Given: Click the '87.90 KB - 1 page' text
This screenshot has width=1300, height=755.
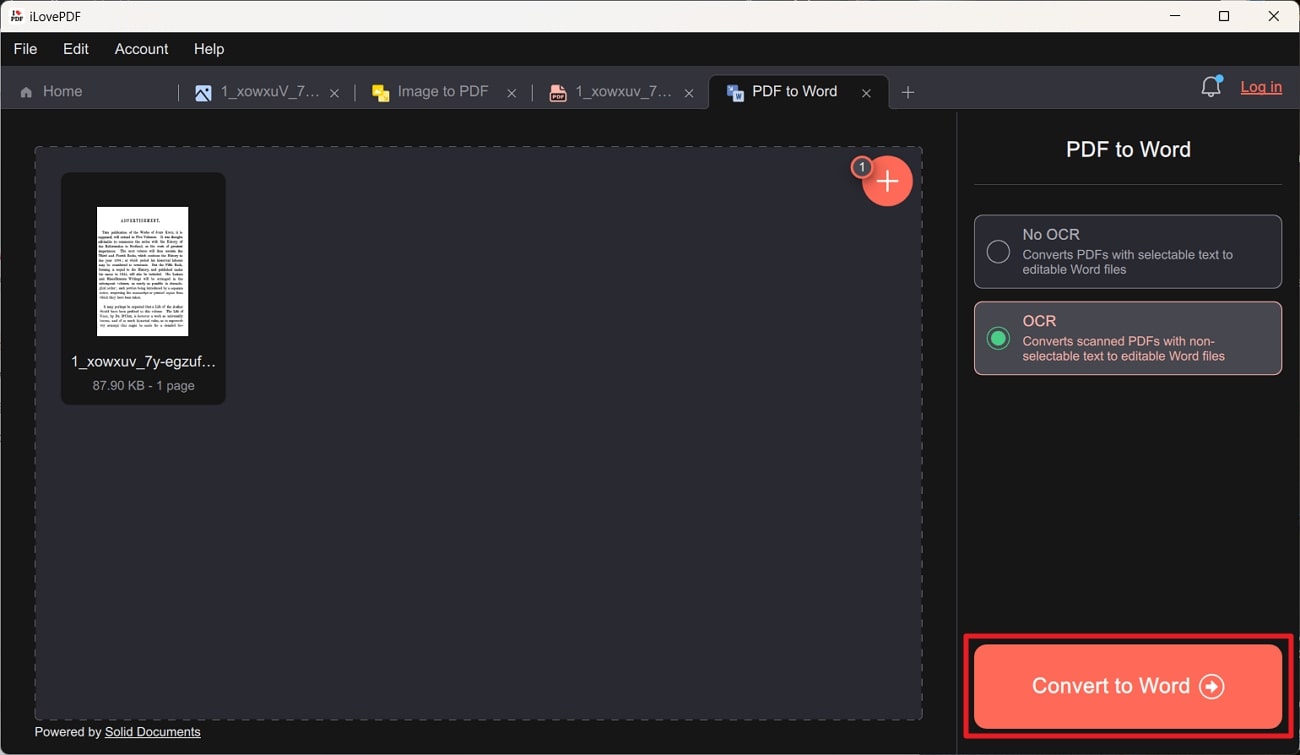Looking at the screenshot, I should click(x=143, y=385).
